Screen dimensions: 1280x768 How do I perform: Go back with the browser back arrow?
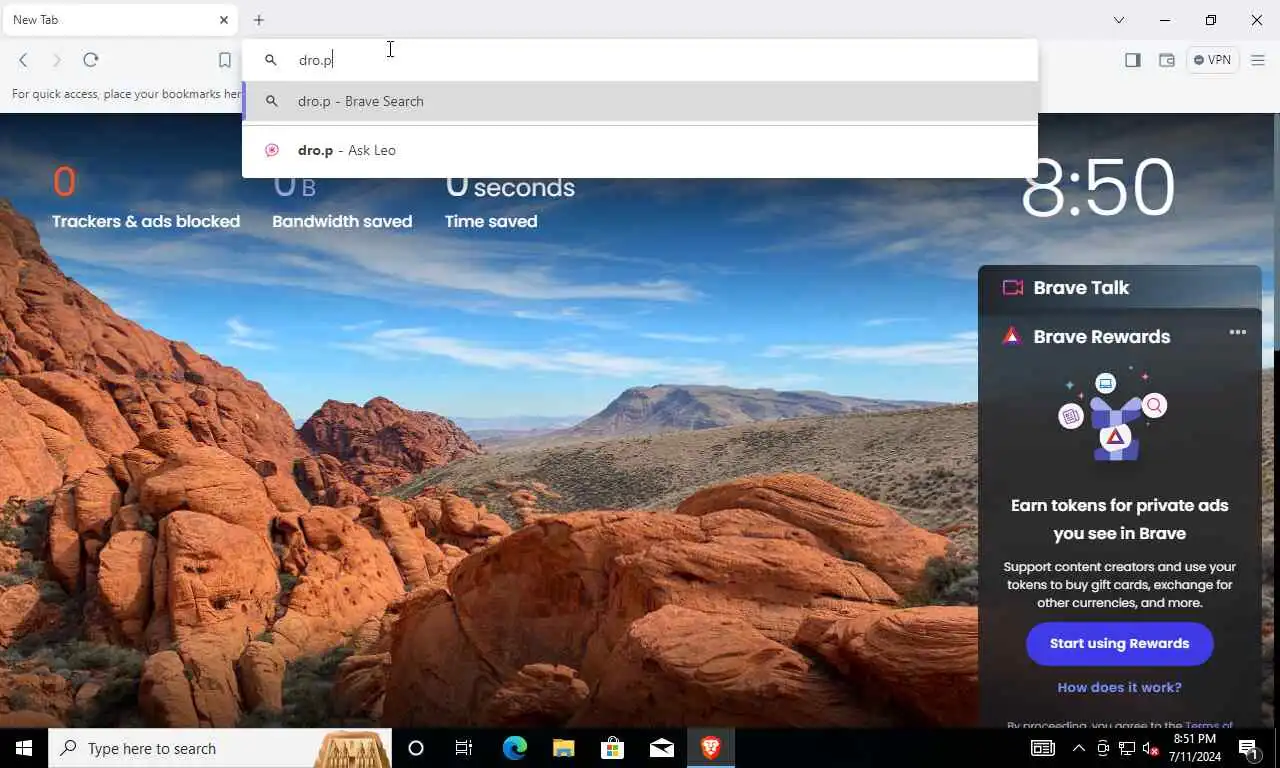point(23,60)
